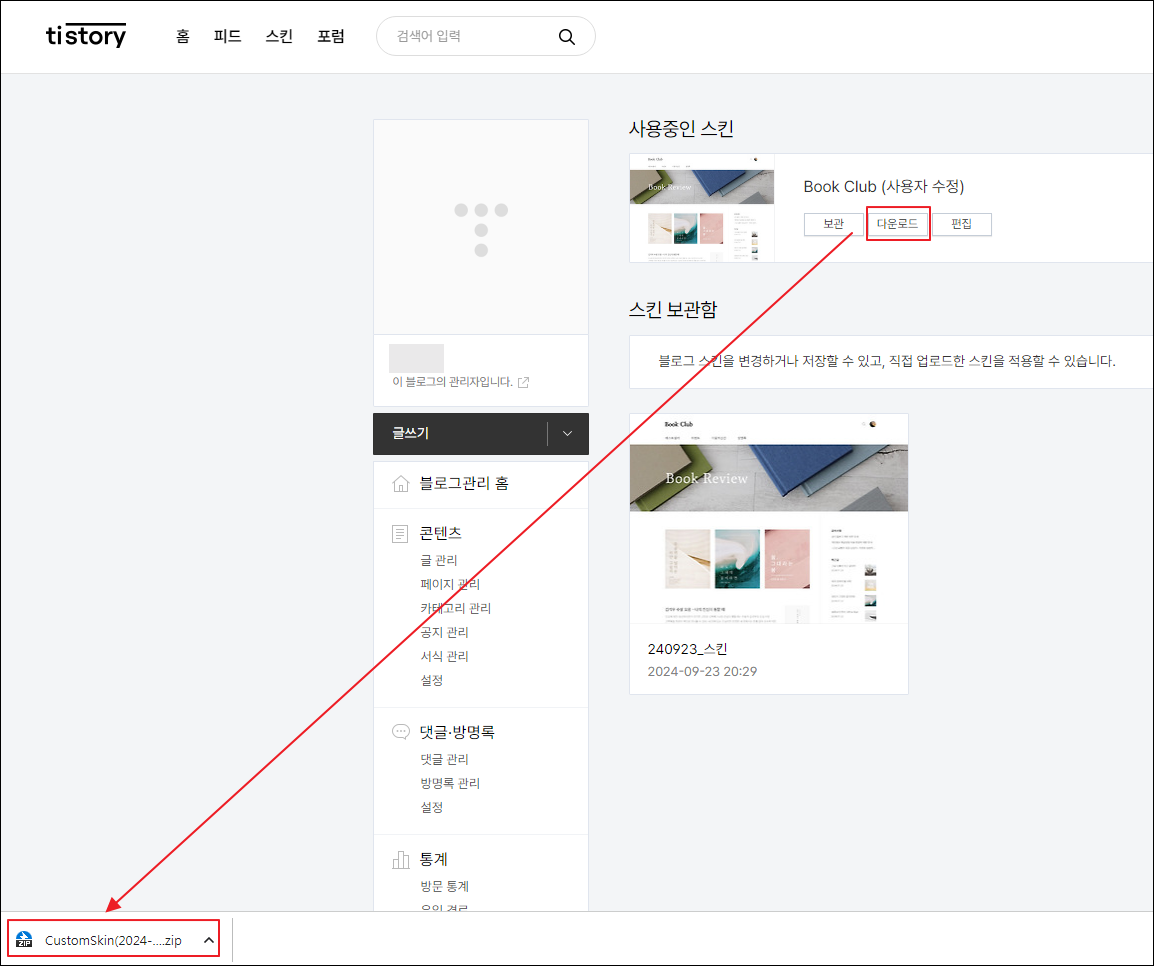Image resolution: width=1154 pixels, height=966 pixels.
Task: Open 방문 통계
Action: 444,886
